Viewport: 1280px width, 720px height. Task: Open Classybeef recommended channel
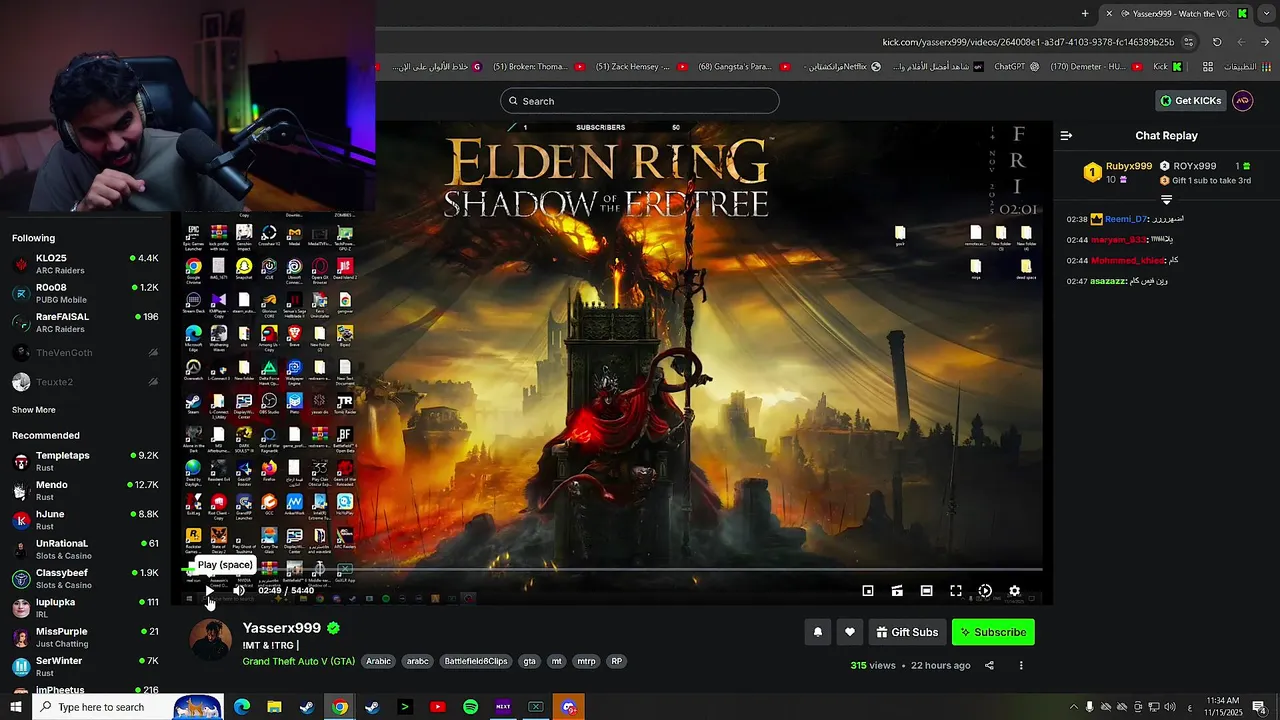point(85,578)
